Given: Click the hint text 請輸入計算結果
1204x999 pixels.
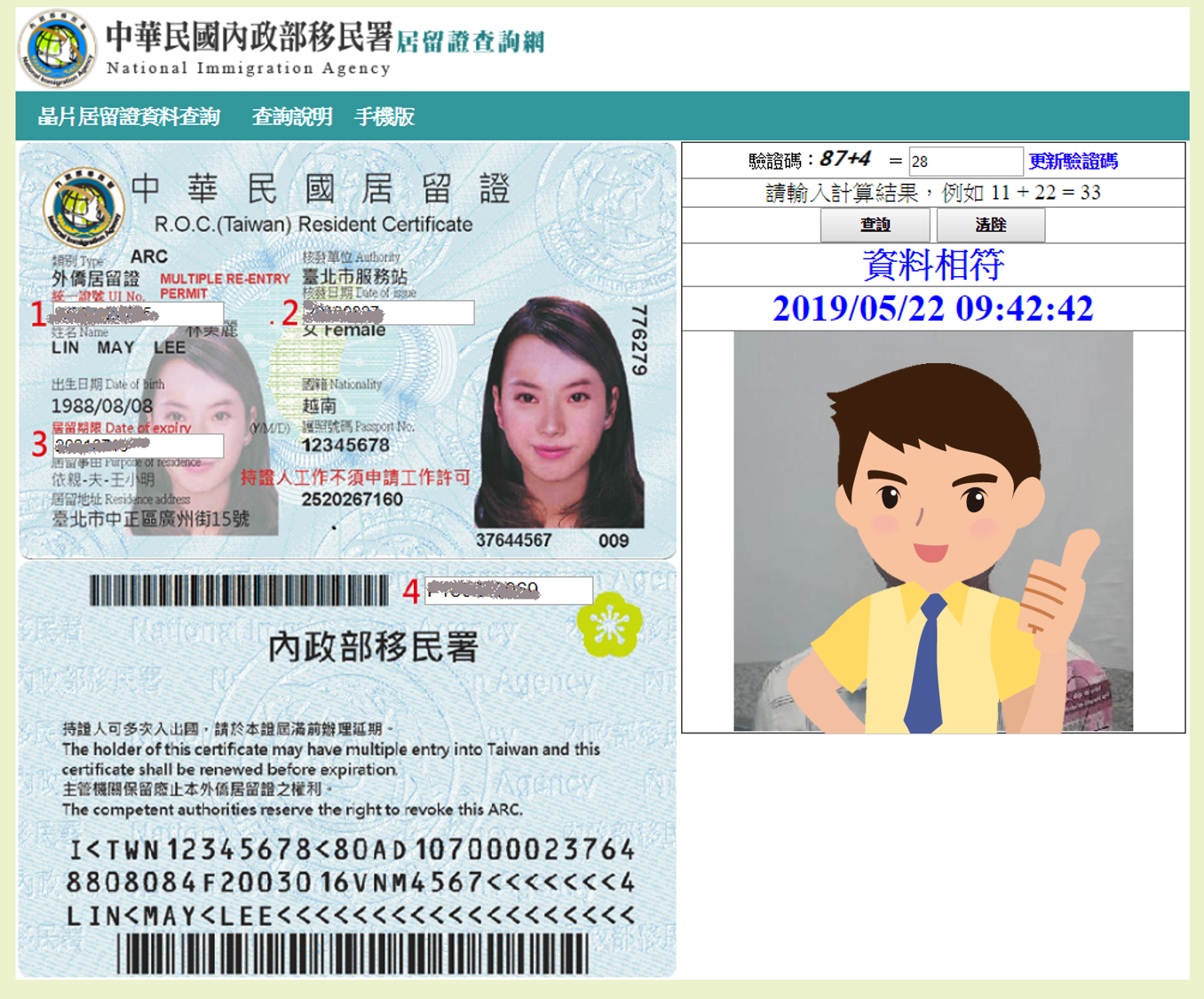Looking at the screenshot, I should [x=842, y=194].
